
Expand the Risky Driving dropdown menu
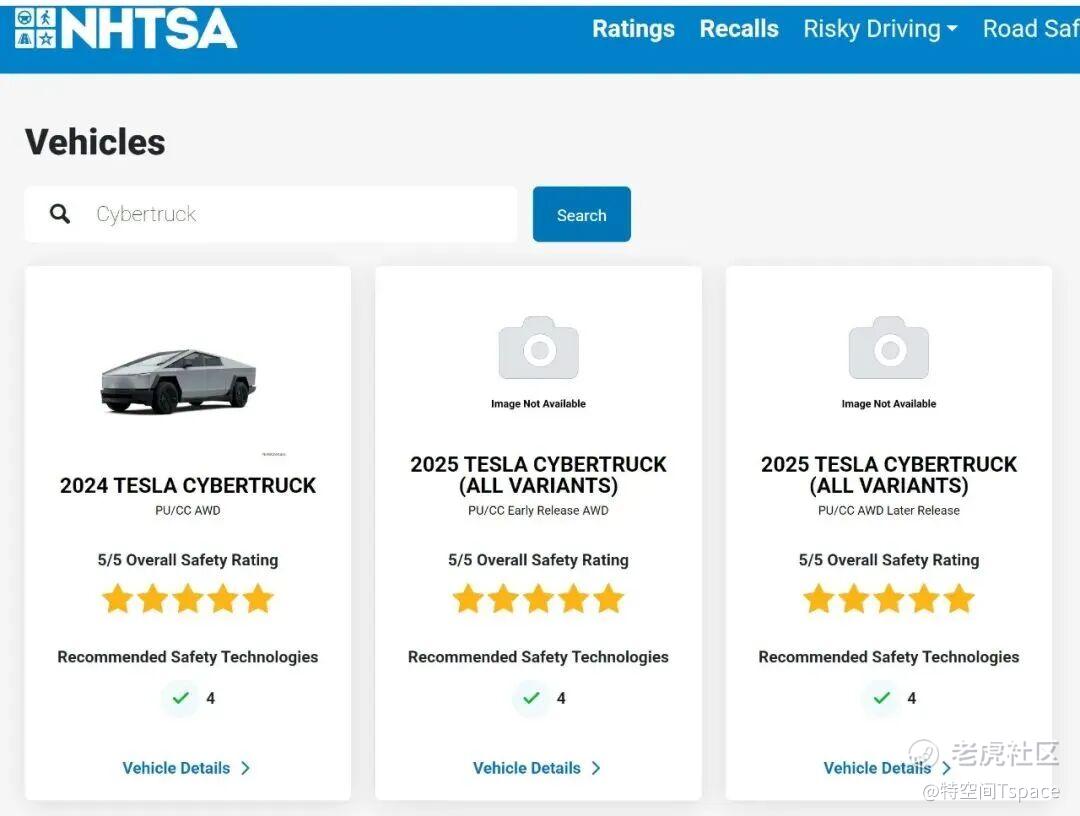880,29
